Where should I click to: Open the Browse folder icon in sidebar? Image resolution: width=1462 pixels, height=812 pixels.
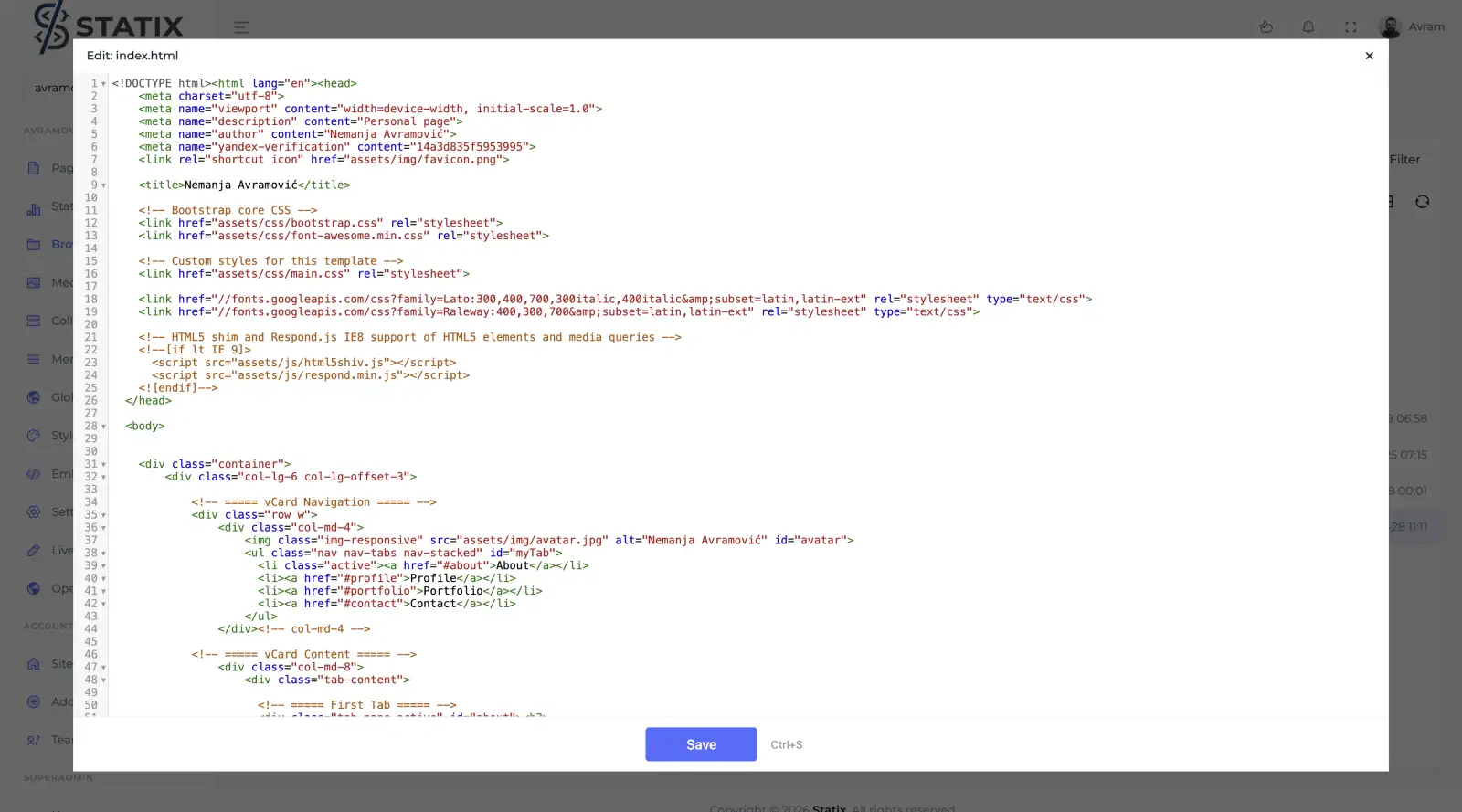click(34, 245)
